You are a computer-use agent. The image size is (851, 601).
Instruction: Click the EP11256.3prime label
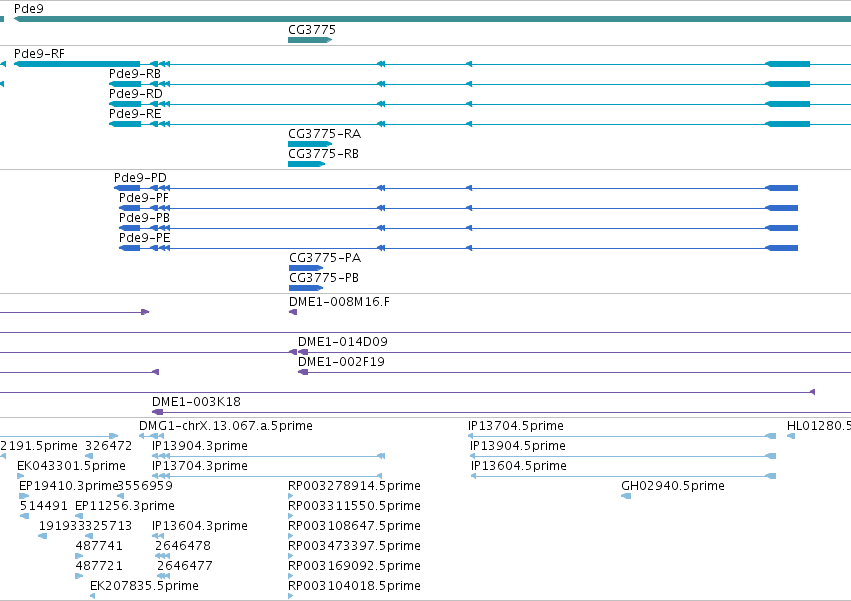[125, 506]
